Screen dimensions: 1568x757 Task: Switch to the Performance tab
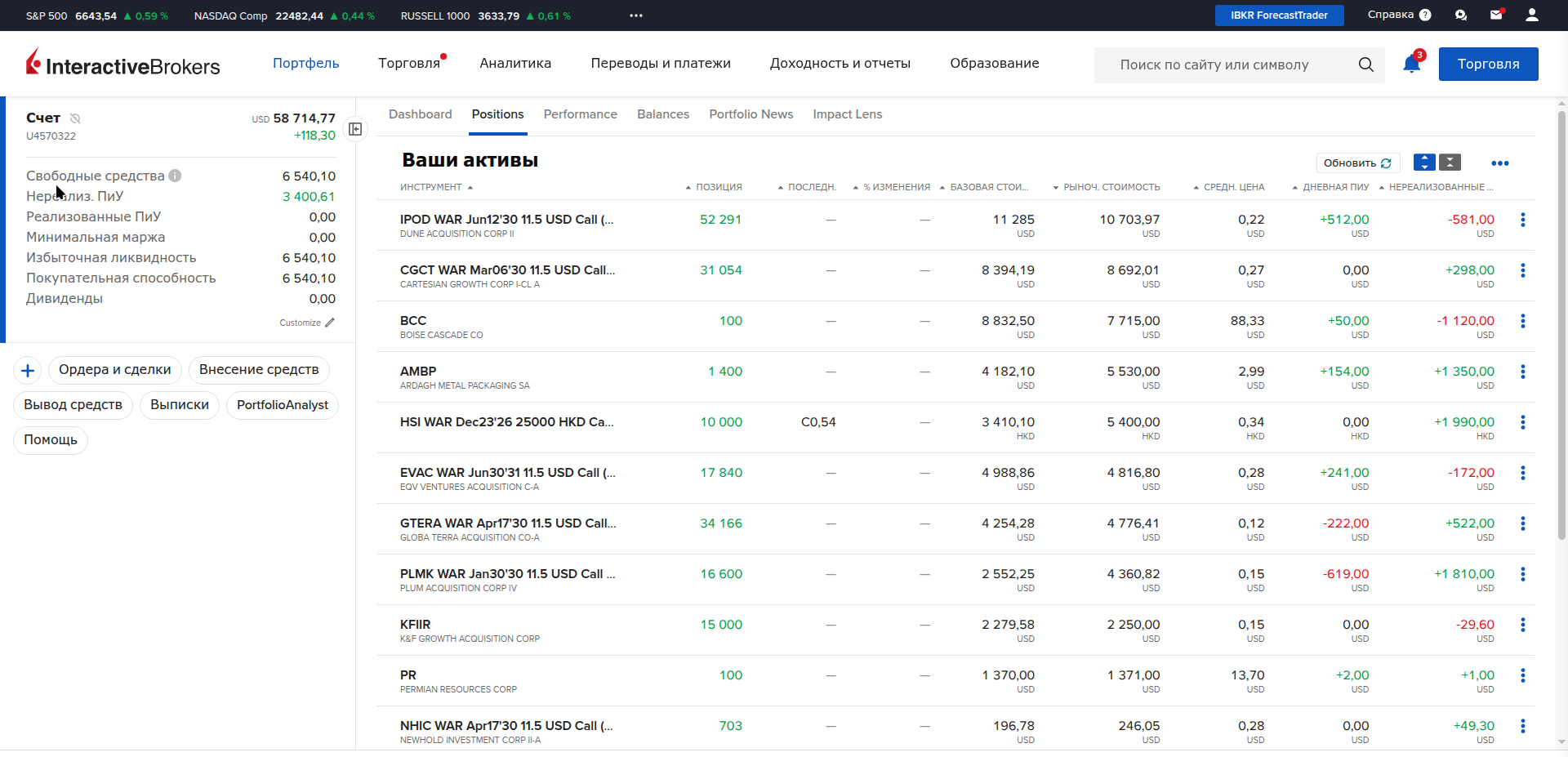(x=581, y=114)
